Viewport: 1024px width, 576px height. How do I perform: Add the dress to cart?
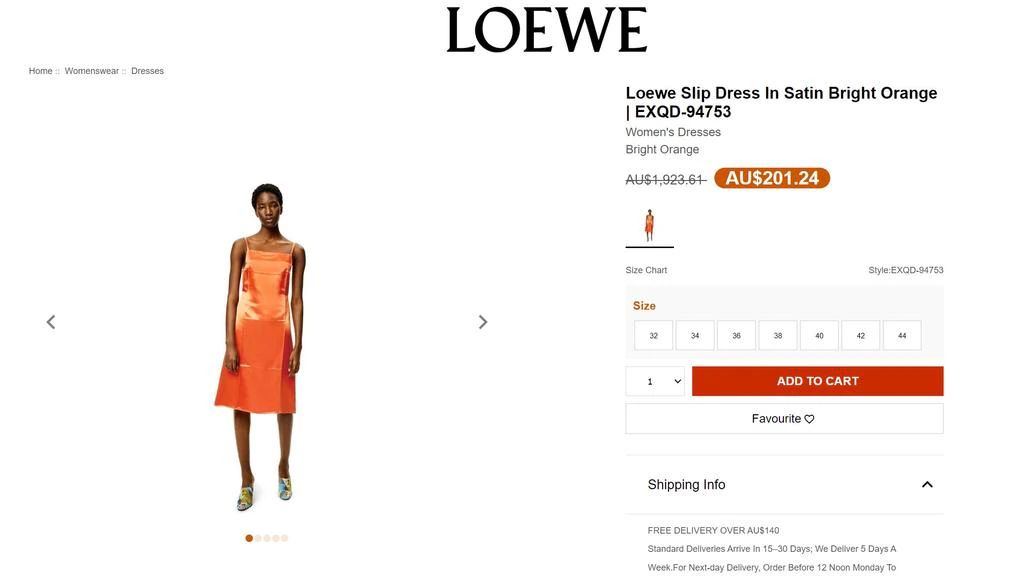click(x=818, y=381)
